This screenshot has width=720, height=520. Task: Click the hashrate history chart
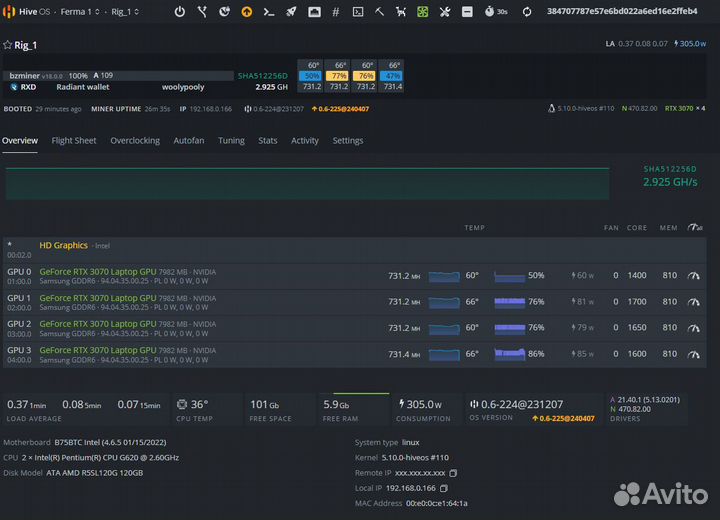(x=307, y=184)
